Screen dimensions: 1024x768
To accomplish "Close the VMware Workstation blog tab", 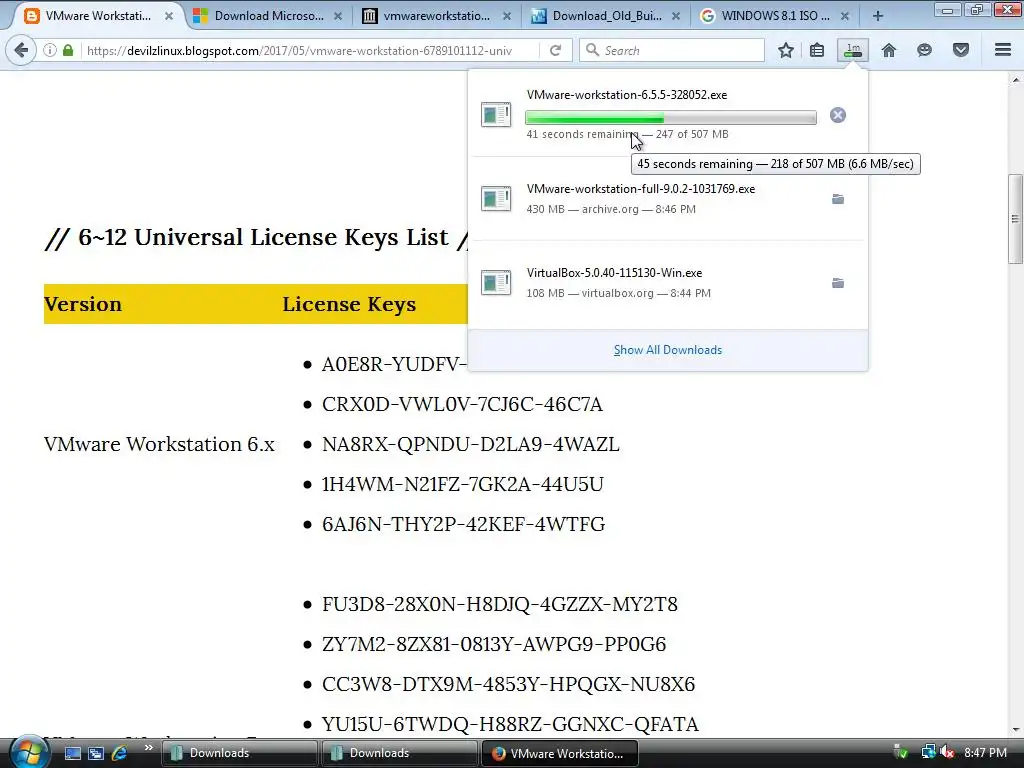I will 168,16.
